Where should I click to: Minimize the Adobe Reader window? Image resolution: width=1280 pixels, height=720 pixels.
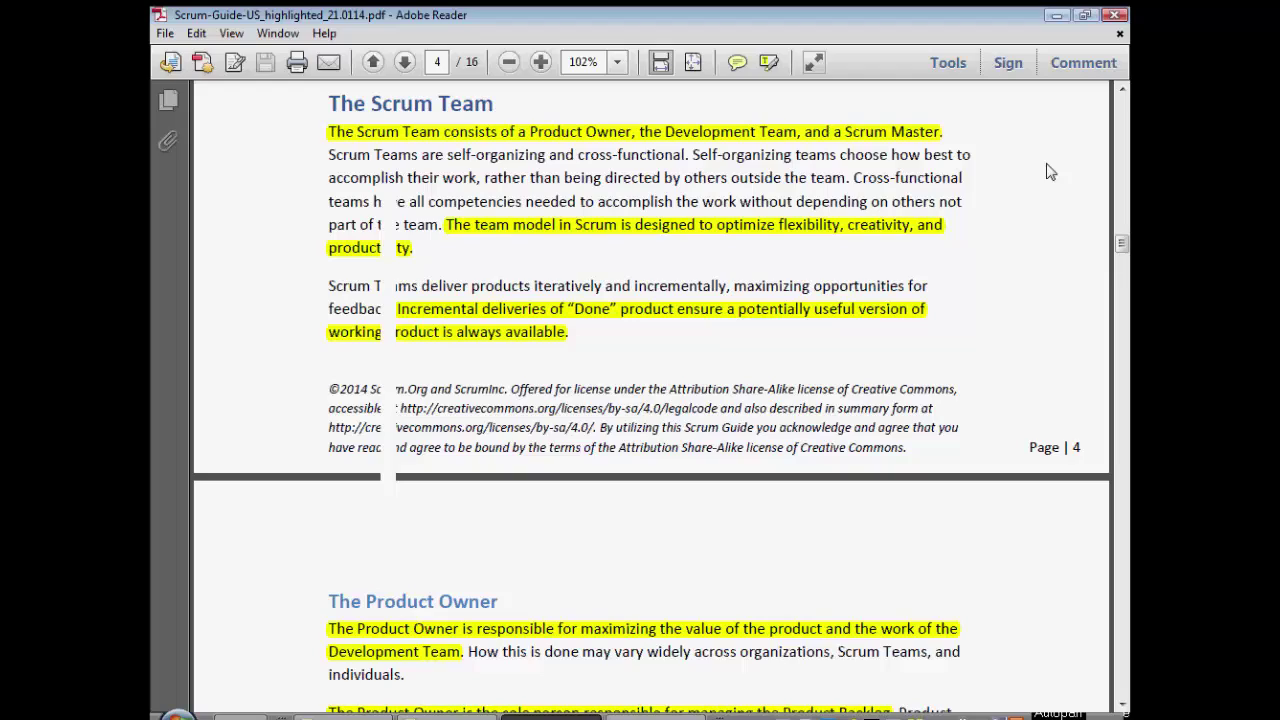(x=1057, y=15)
